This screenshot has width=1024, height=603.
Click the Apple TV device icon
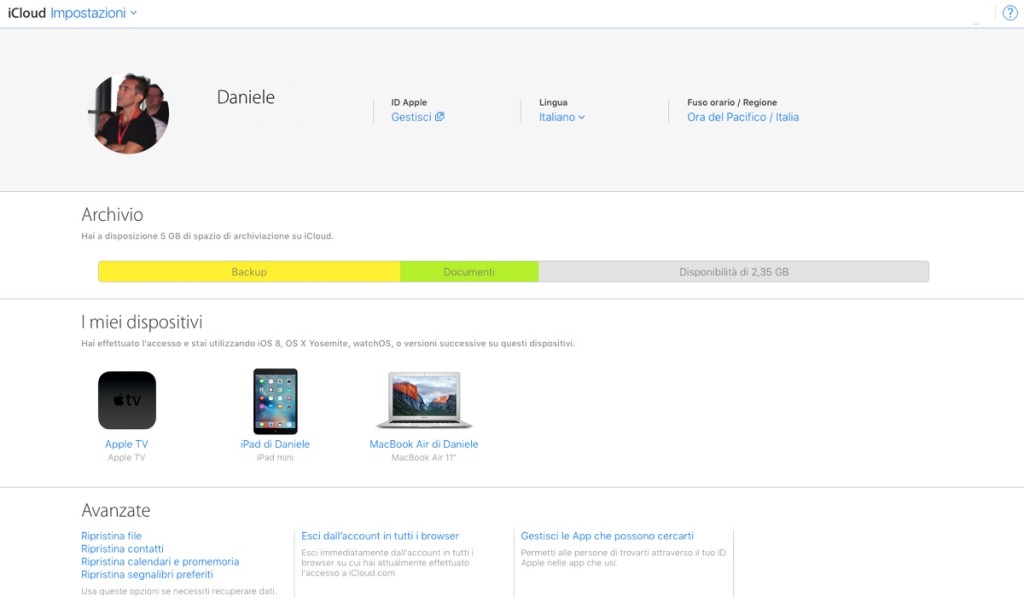pos(127,400)
